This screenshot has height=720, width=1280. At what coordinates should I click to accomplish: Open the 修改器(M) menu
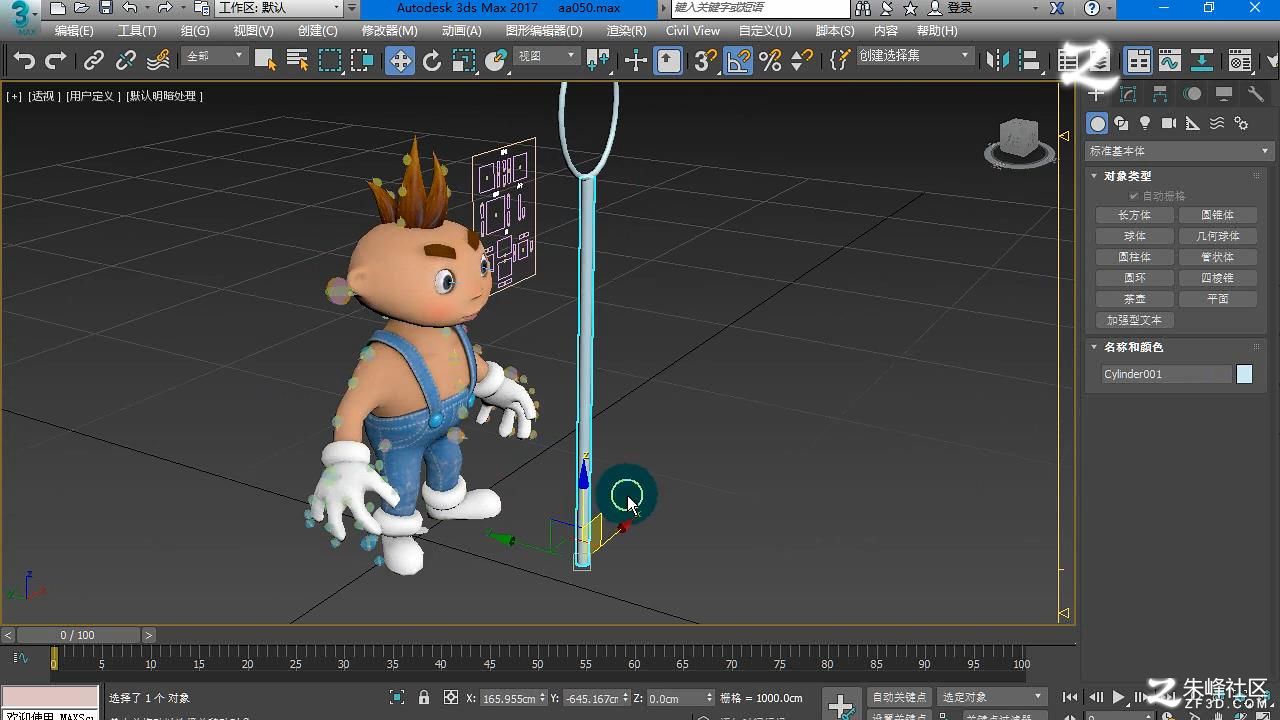tap(389, 31)
